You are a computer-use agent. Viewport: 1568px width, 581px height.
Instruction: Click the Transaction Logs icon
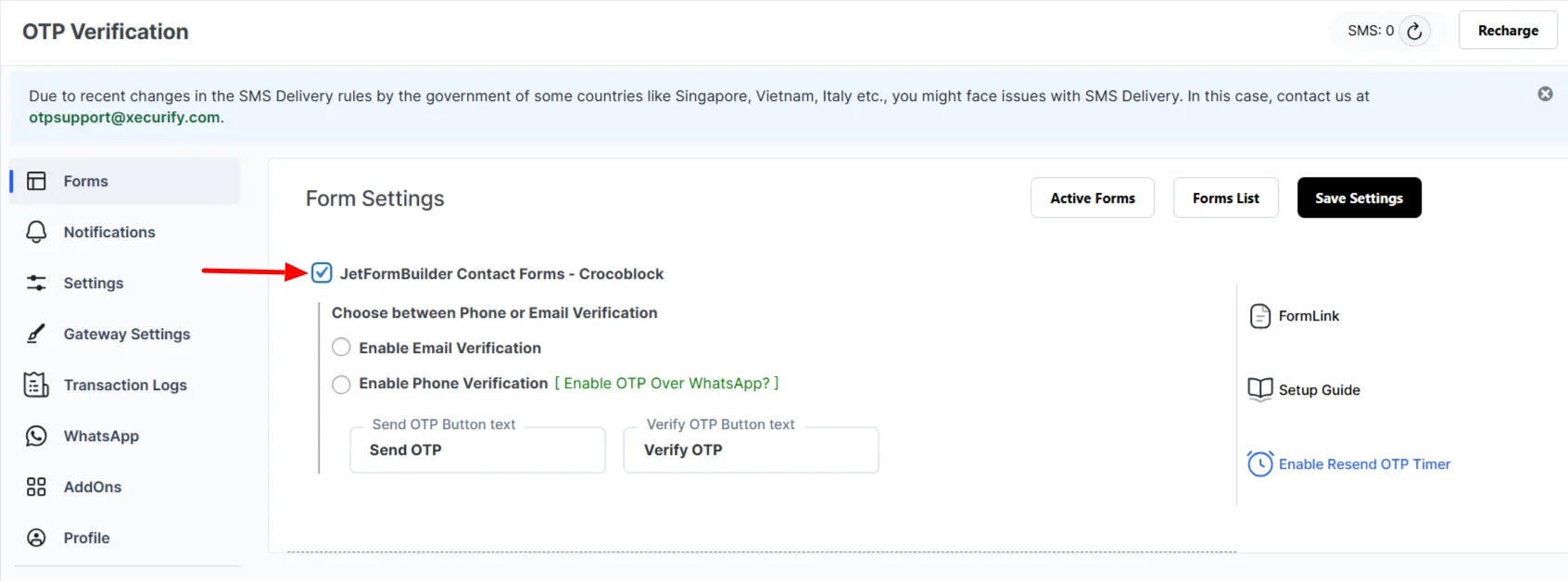(x=36, y=385)
